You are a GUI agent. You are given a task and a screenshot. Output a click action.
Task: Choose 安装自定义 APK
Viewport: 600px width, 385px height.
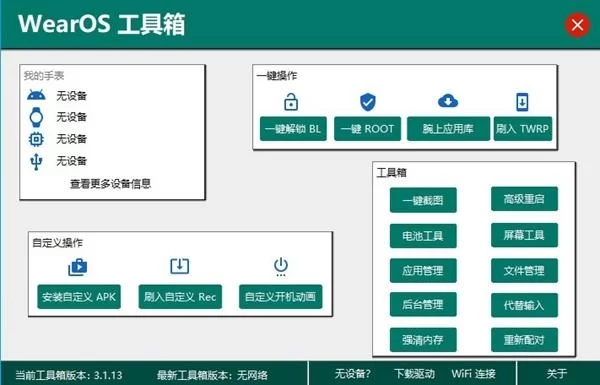(x=79, y=297)
